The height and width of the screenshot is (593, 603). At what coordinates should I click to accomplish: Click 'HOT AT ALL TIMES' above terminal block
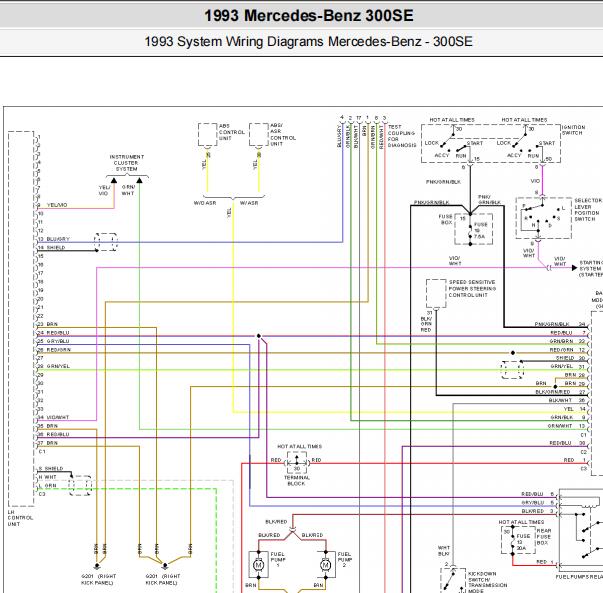click(299, 446)
